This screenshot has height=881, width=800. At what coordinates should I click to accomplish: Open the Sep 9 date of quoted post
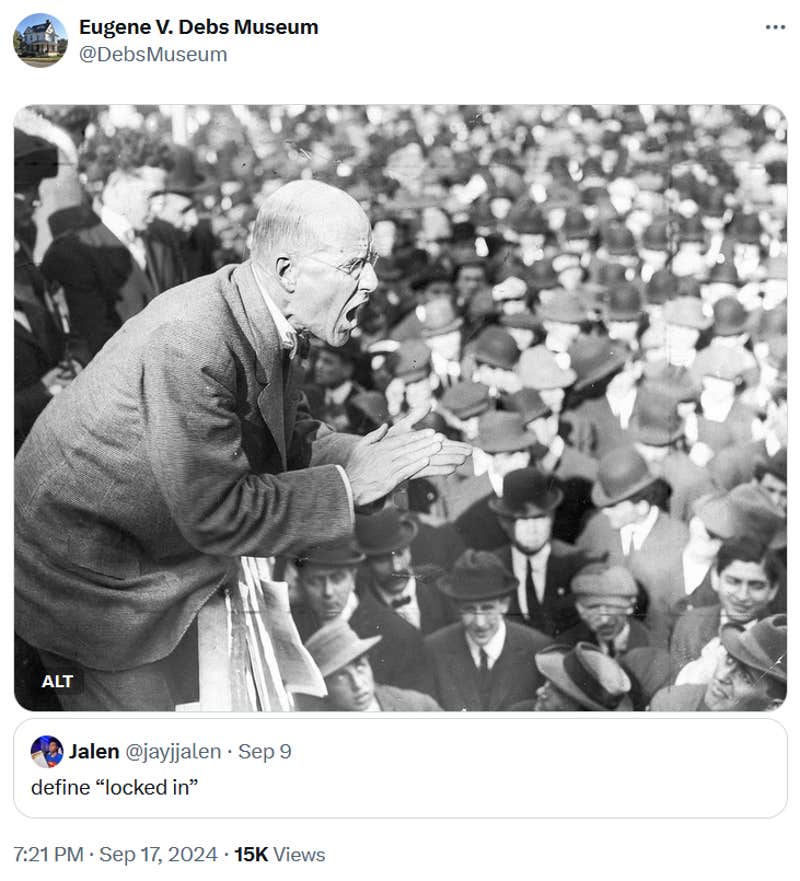pos(265,751)
